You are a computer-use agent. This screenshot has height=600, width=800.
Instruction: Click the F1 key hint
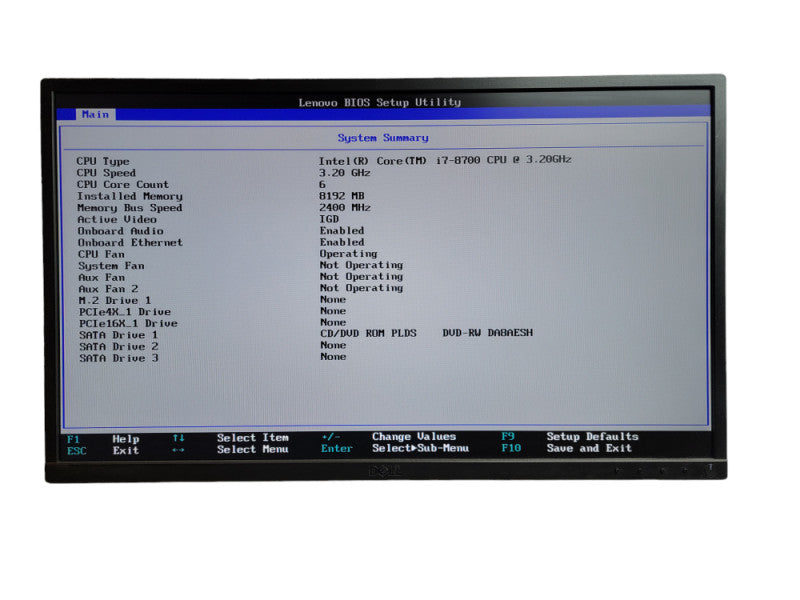(x=73, y=440)
